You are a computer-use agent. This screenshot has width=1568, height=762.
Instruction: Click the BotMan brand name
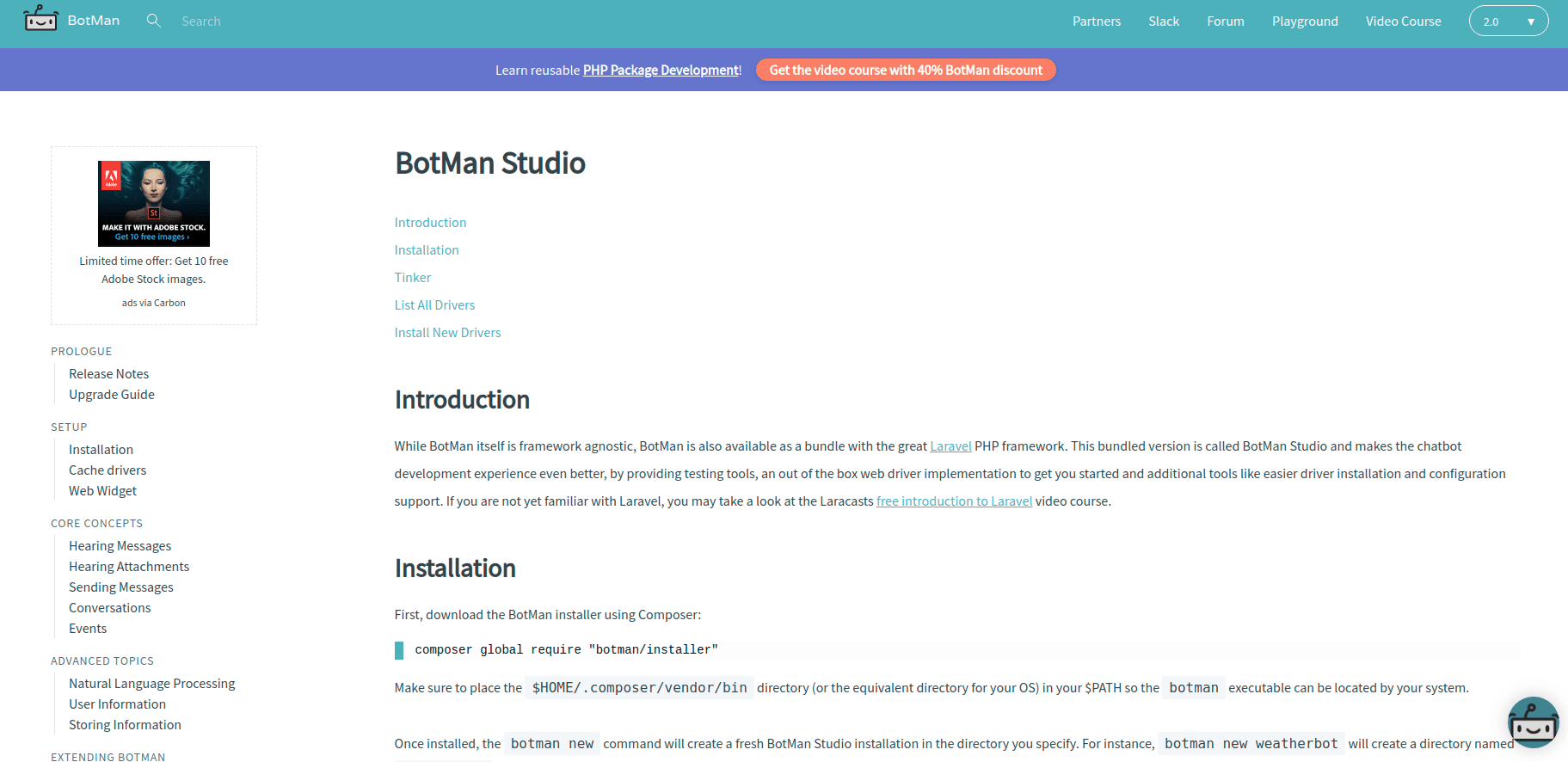point(94,21)
